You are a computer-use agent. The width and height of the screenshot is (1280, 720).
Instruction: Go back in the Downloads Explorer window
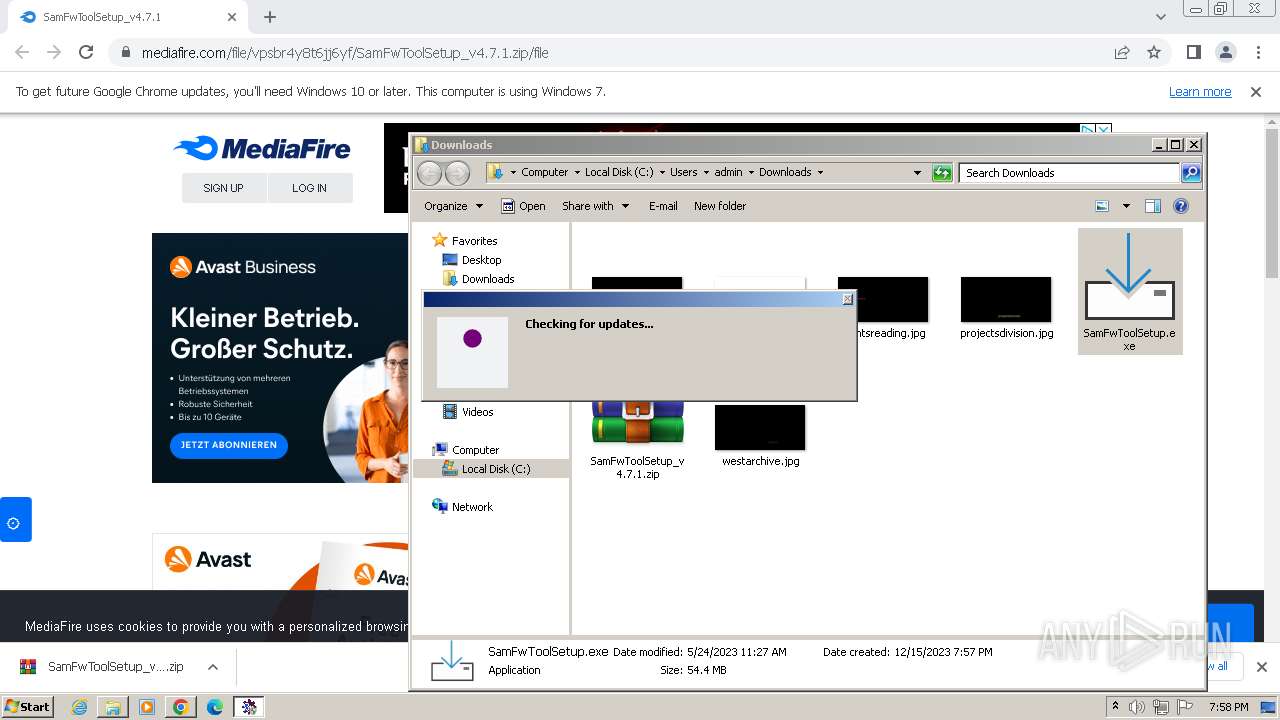(x=429, y=172)
